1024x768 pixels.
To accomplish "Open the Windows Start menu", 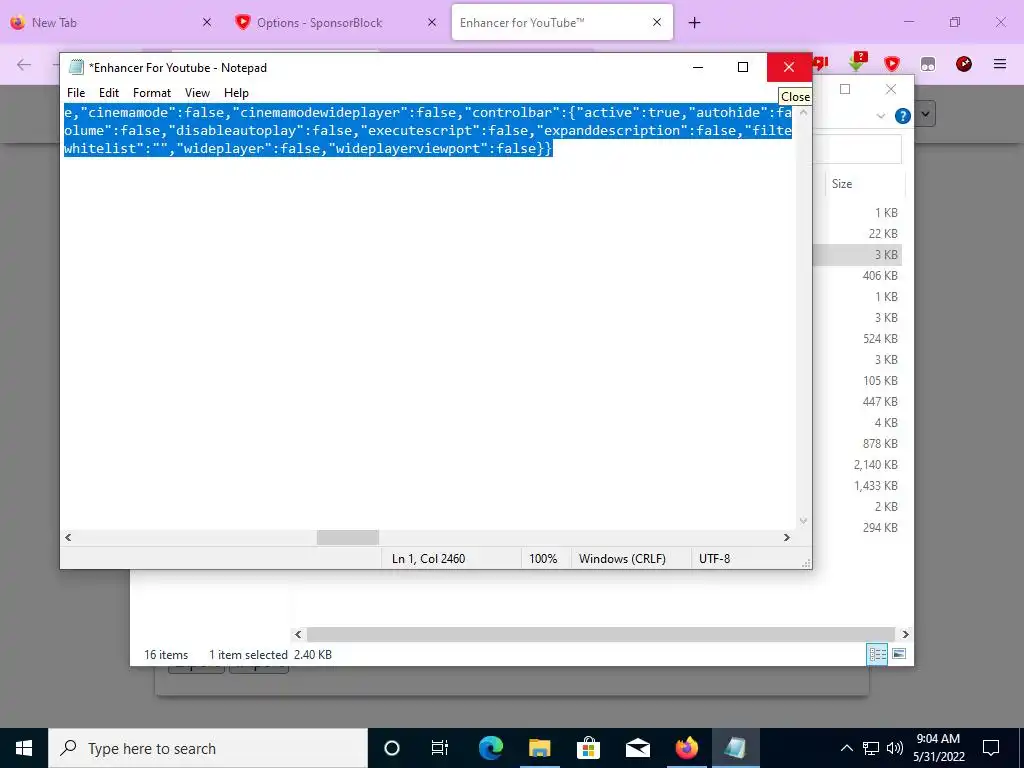I will (24, 748).
